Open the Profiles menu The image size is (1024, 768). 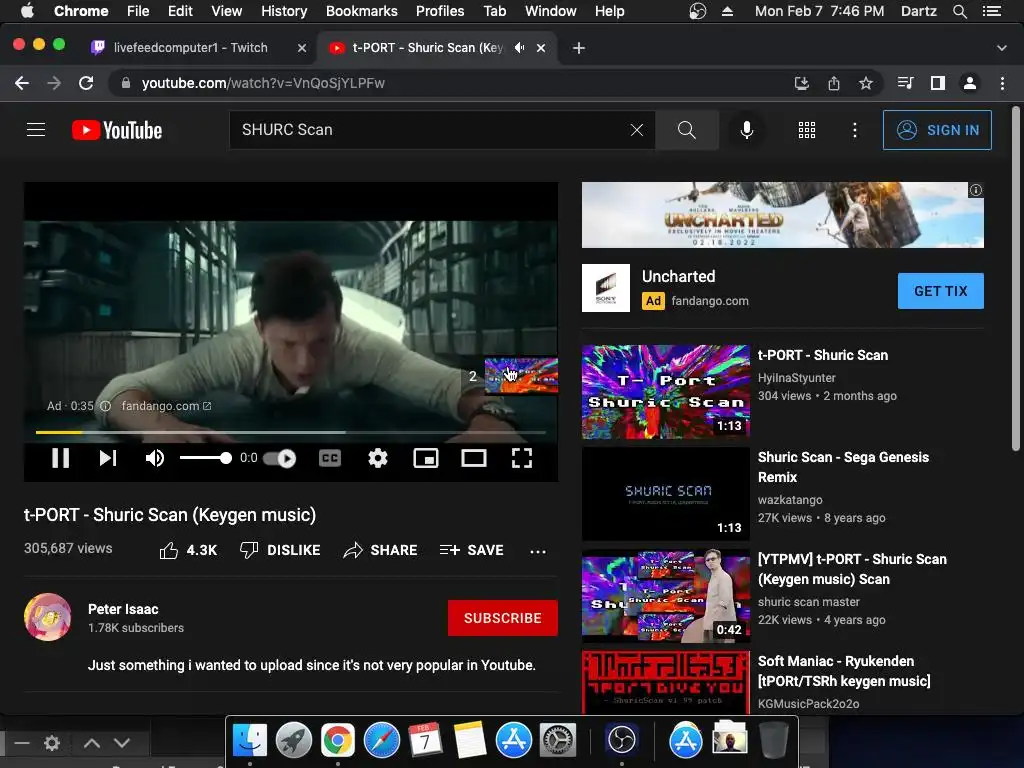[x=440, y=11]
